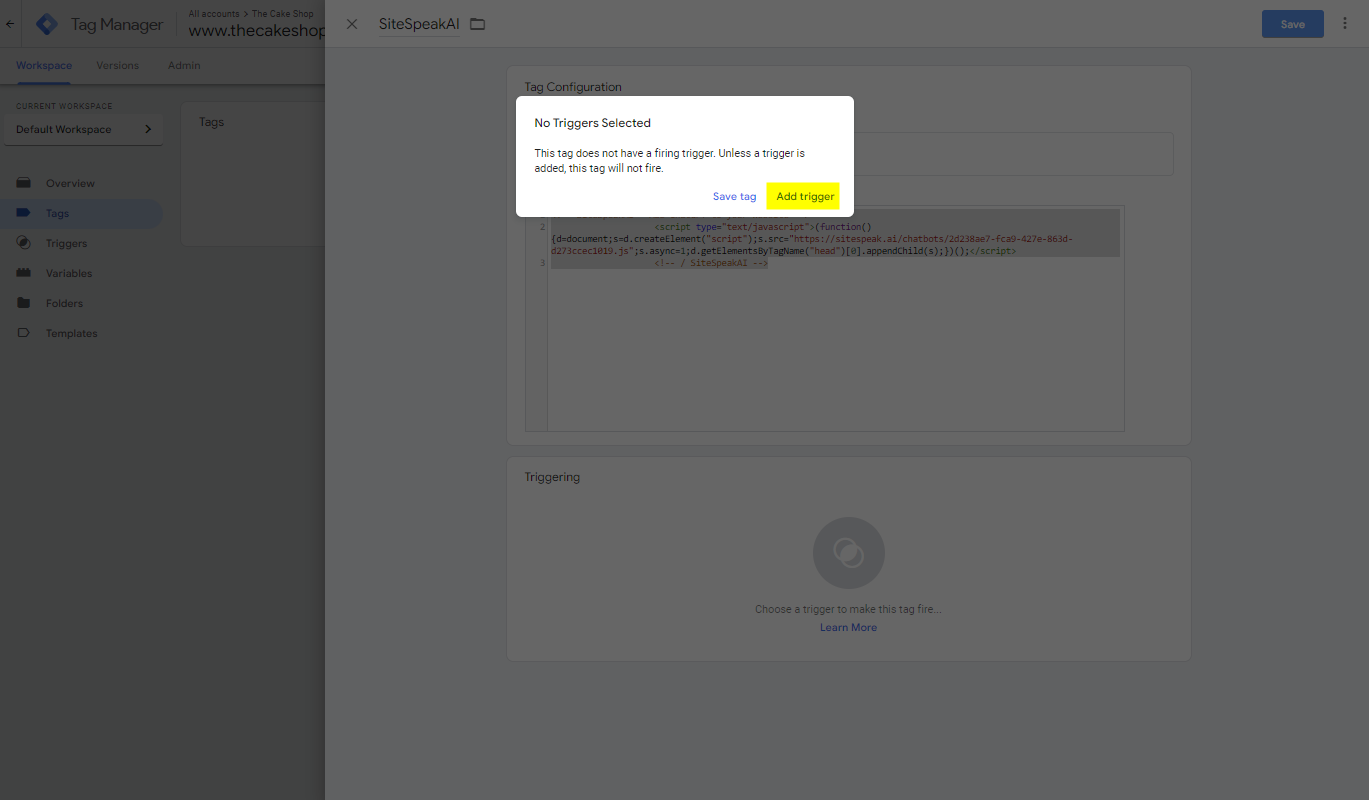The width and height of the screenshot is (1369, 800).
Task: Click the Triggering section heading
Action: pos(552,477)
